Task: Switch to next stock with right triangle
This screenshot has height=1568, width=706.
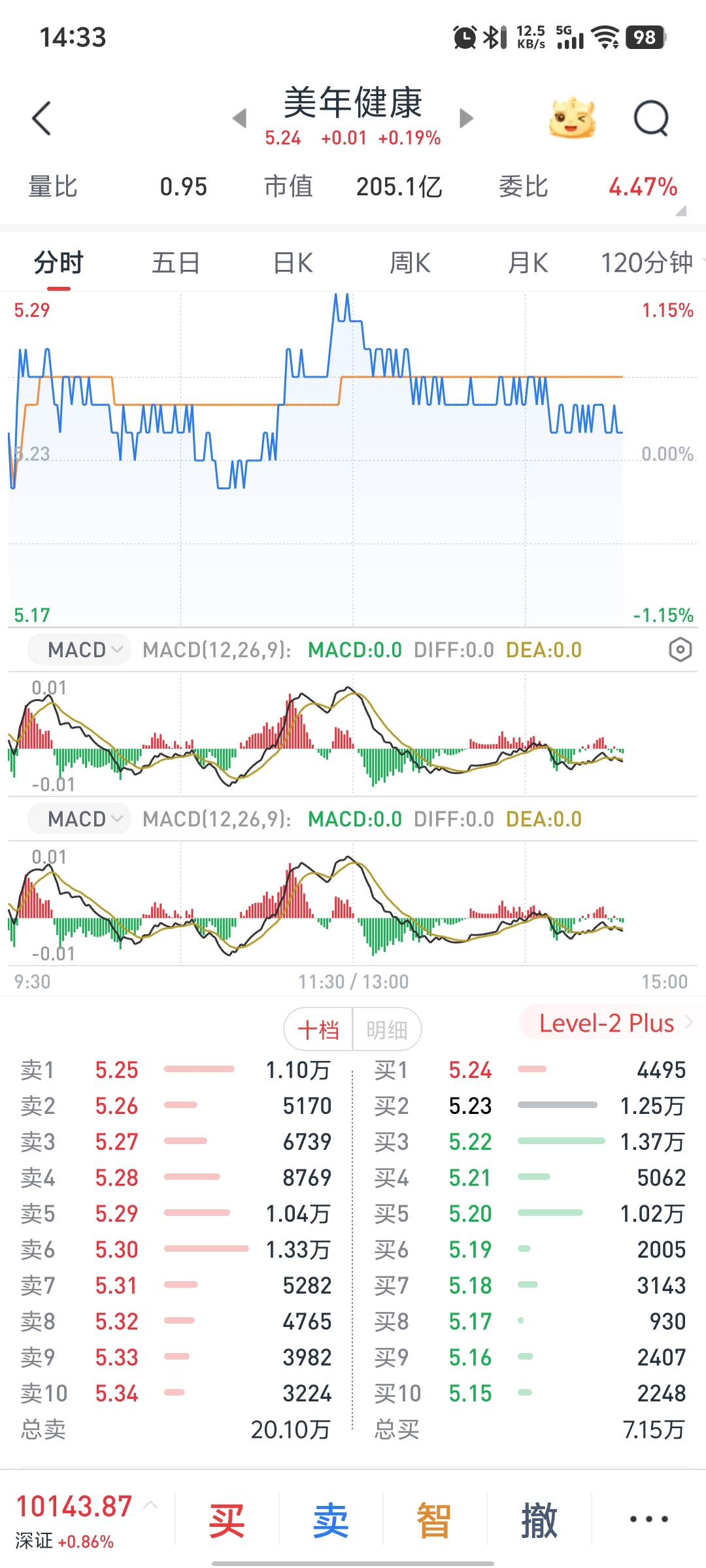Action: coord(466,118)
